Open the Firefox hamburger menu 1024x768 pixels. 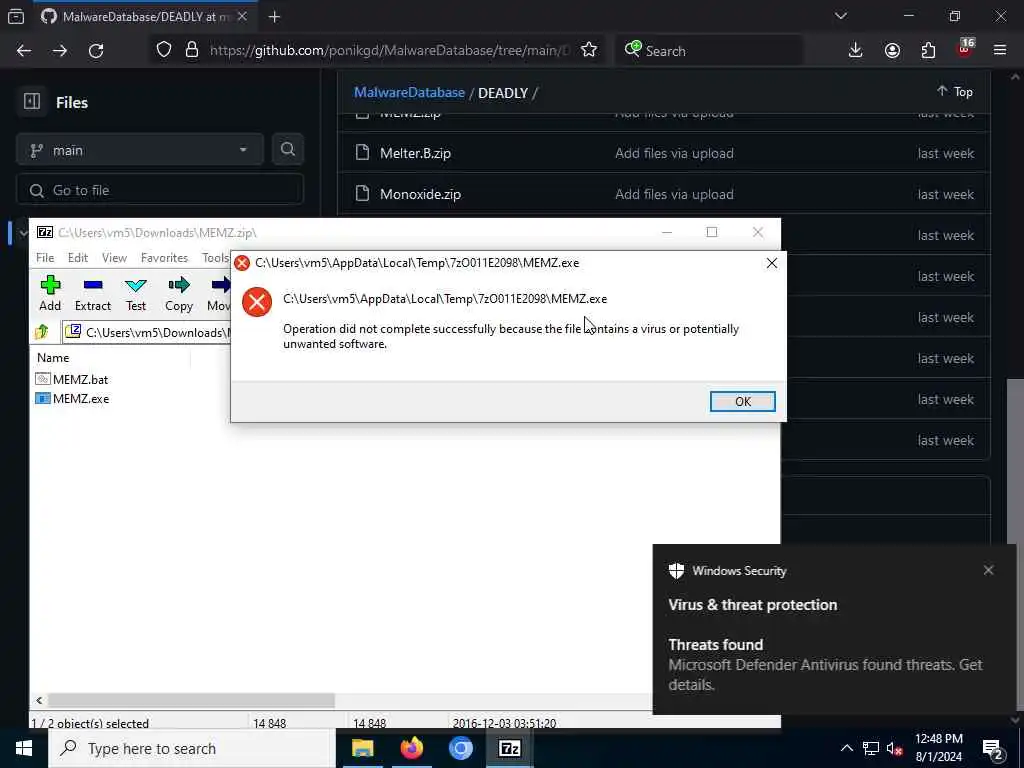click(x=1000, y=50)
